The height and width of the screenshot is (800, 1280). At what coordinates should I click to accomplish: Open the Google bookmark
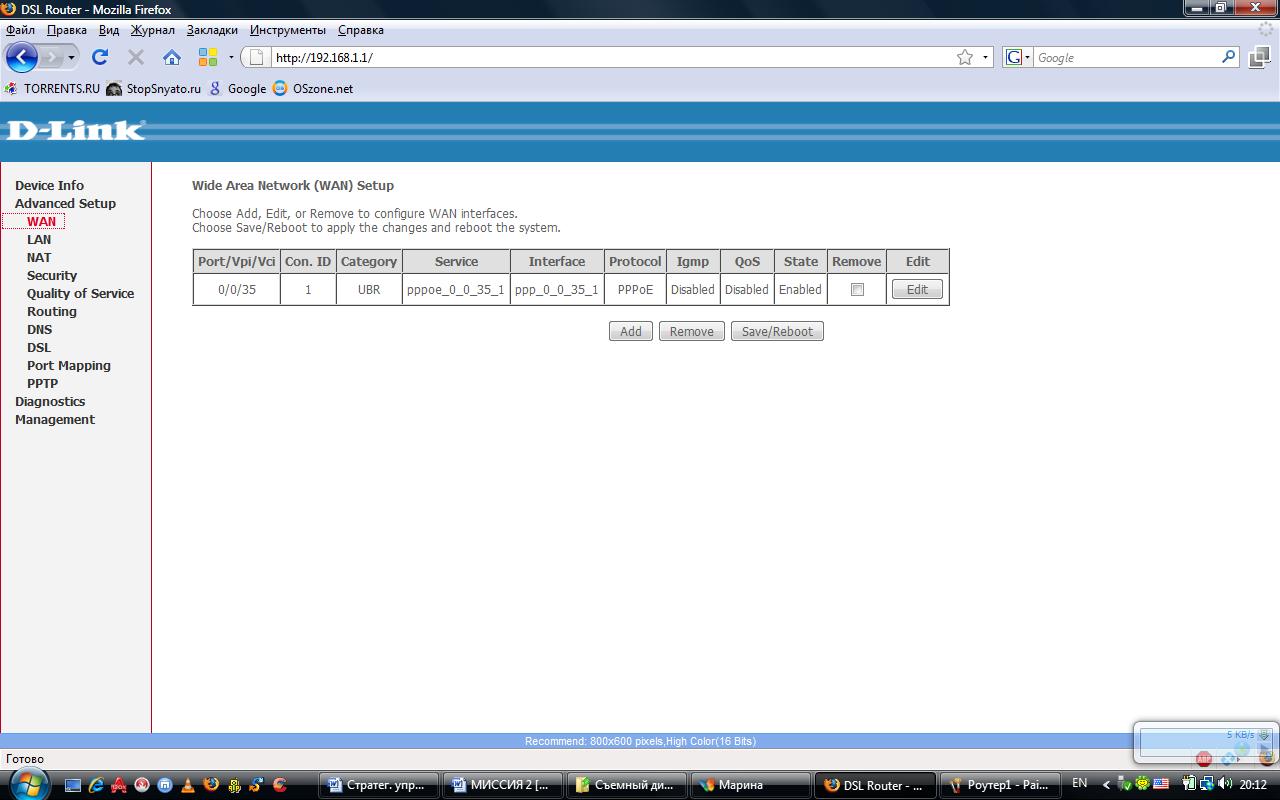coord(237,88)
